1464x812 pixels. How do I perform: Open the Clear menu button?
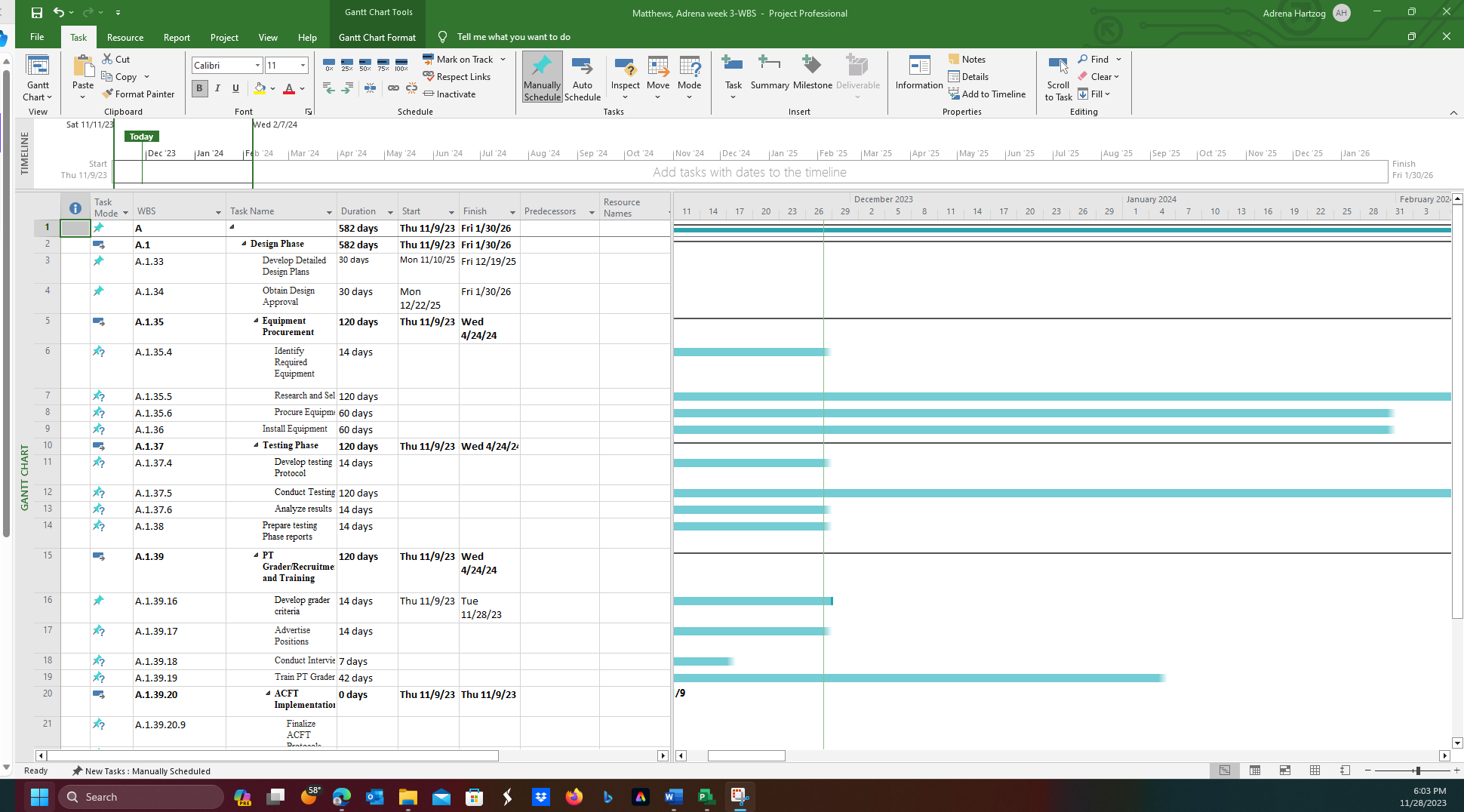click(x=1098, y=76)
